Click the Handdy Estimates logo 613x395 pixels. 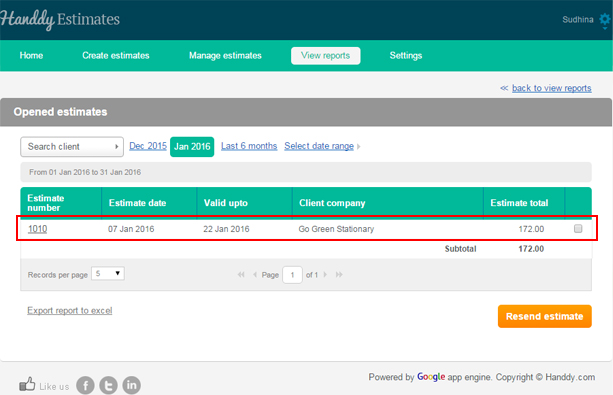[x=60, y=20]
